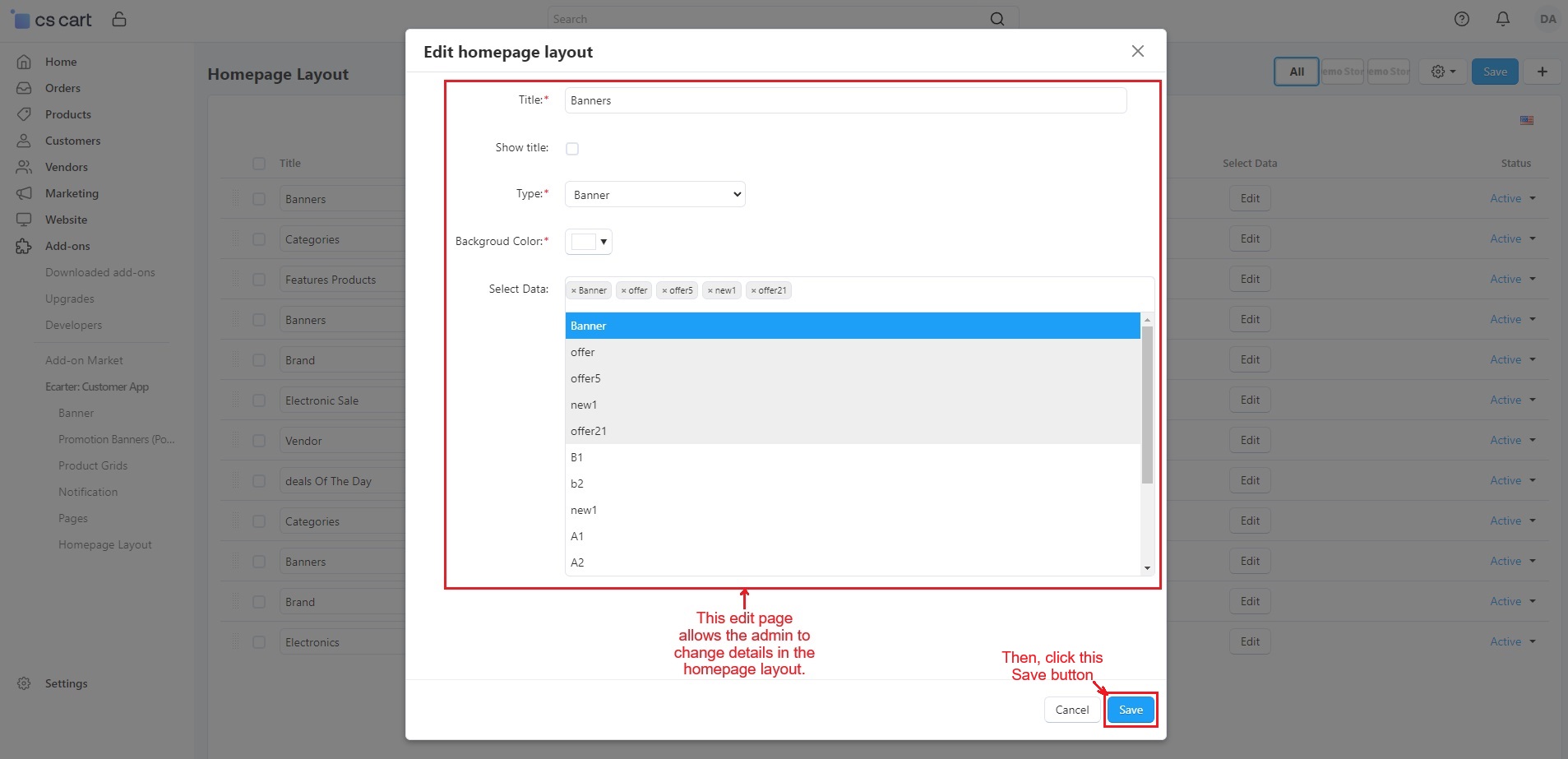Select B1 from the data list
Image resolution: width=1568 pixels, height=759 pixels.
[x=576, y=457]
